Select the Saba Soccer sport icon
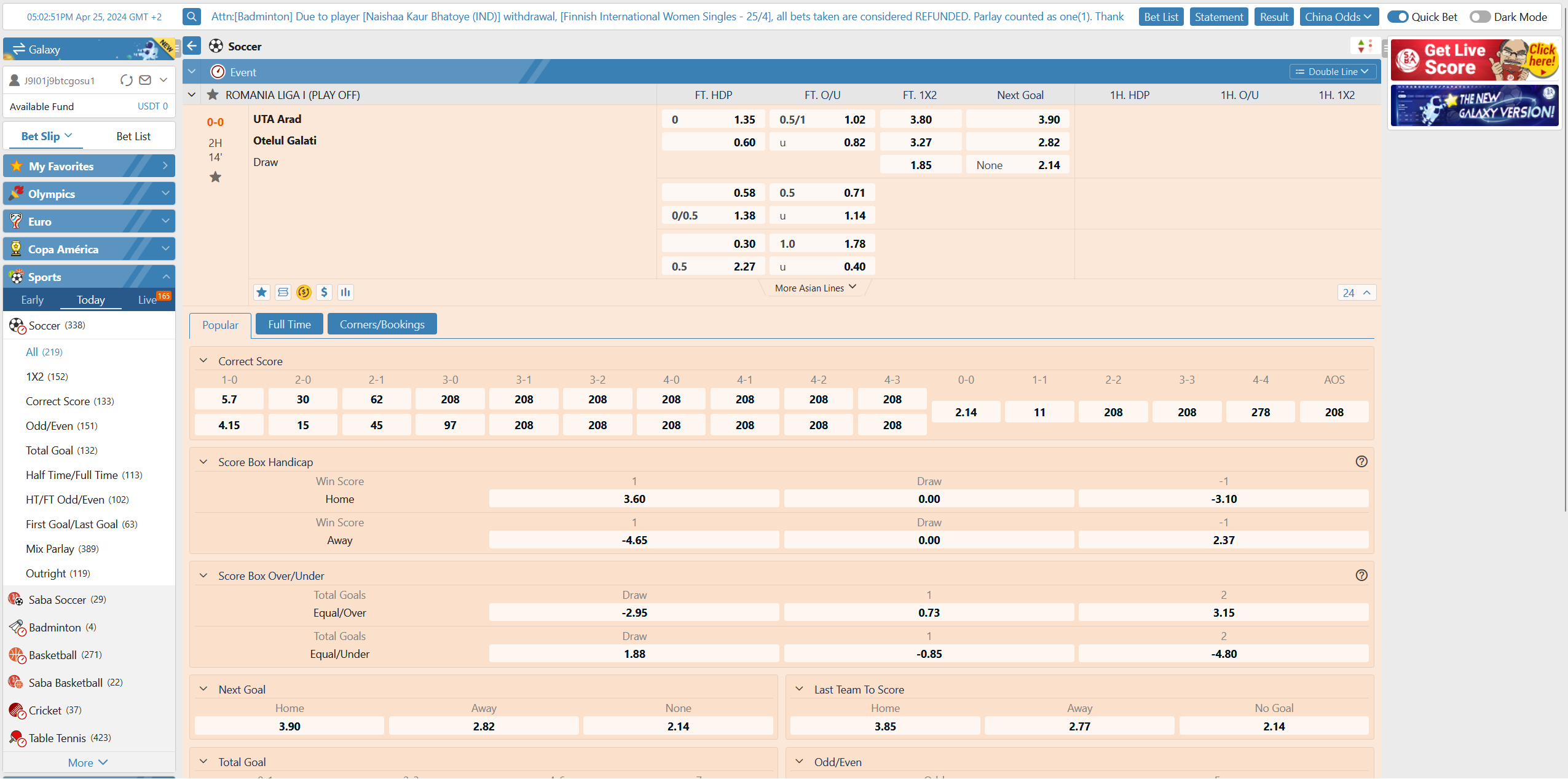Screen dimensions: 1568x779 17,599
